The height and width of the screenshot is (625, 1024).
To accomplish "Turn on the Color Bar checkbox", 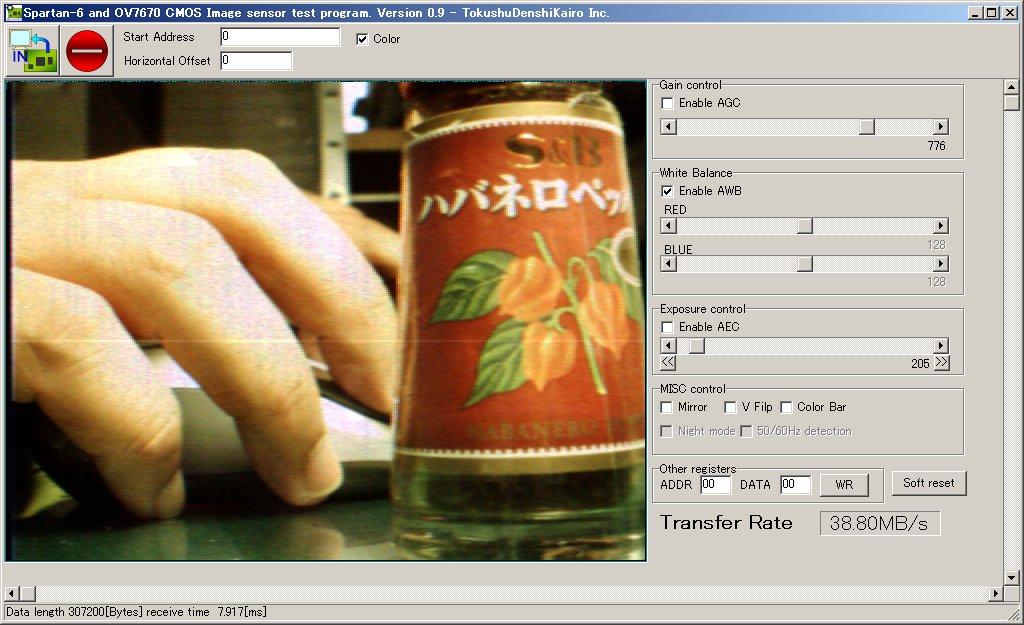I will 787,407.
